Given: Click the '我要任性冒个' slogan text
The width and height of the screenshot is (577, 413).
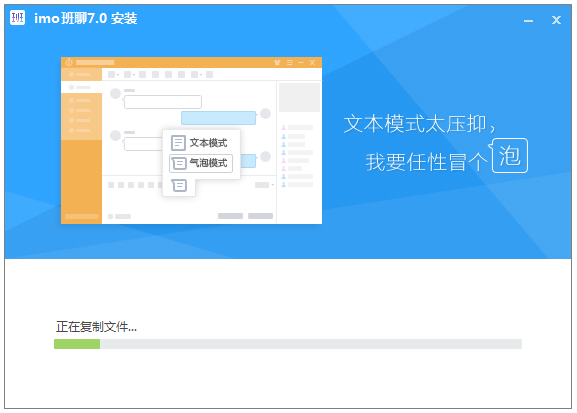Looking at the screenshot, I should point(426,162).
